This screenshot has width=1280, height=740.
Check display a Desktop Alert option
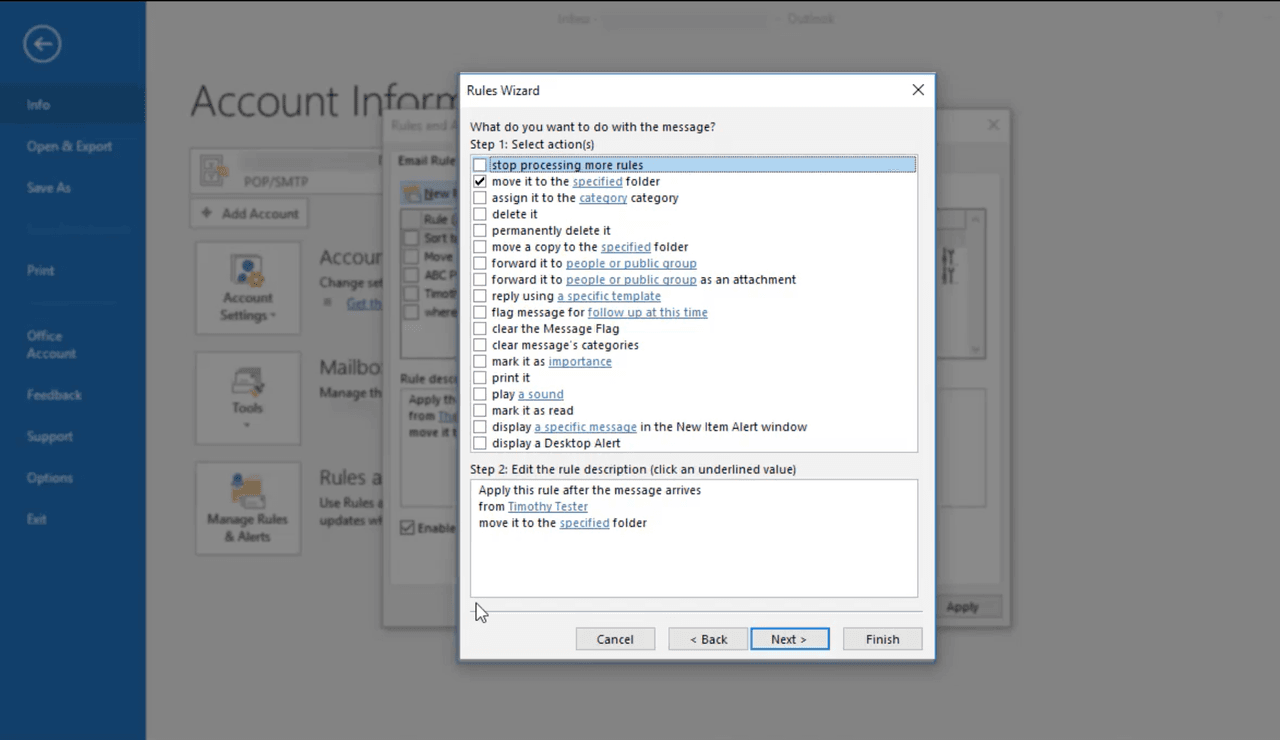click(x=480, y=443)
